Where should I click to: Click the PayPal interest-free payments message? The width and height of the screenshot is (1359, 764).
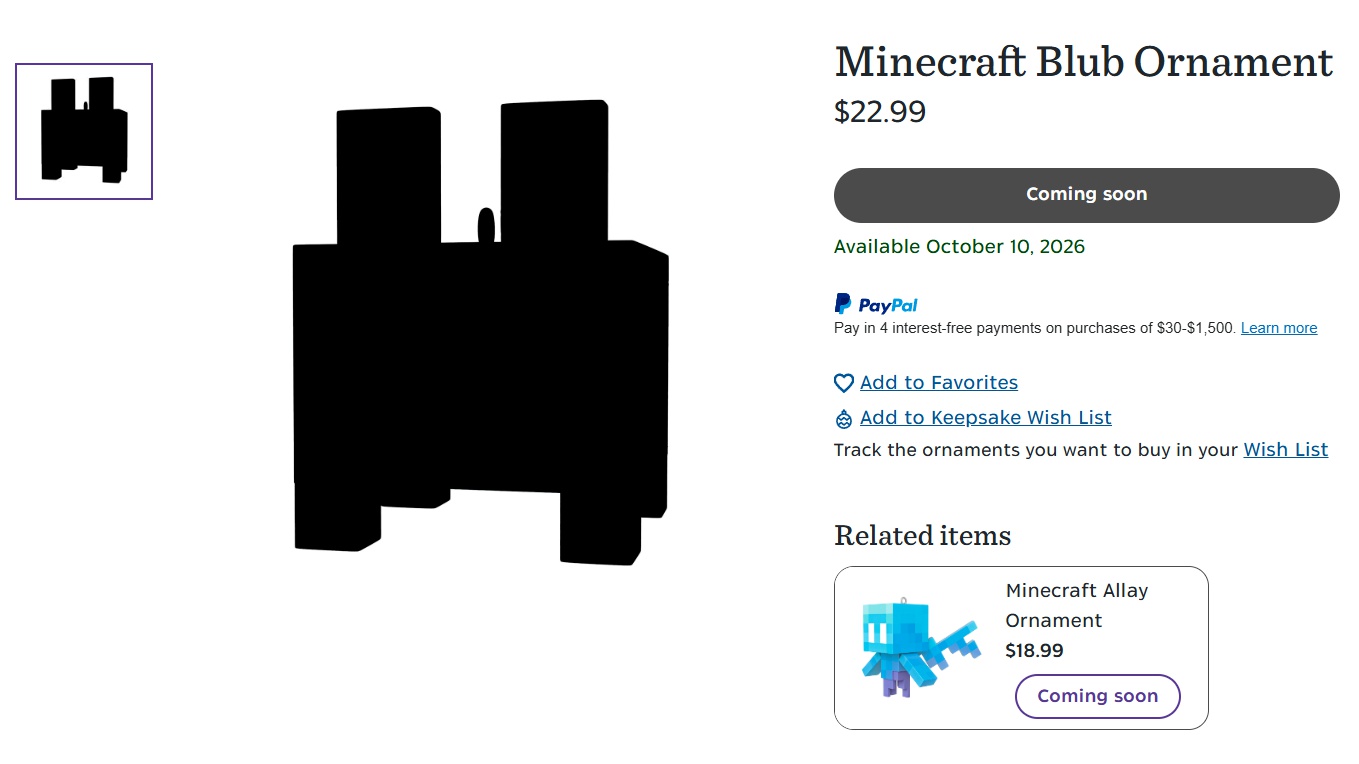1035,328
